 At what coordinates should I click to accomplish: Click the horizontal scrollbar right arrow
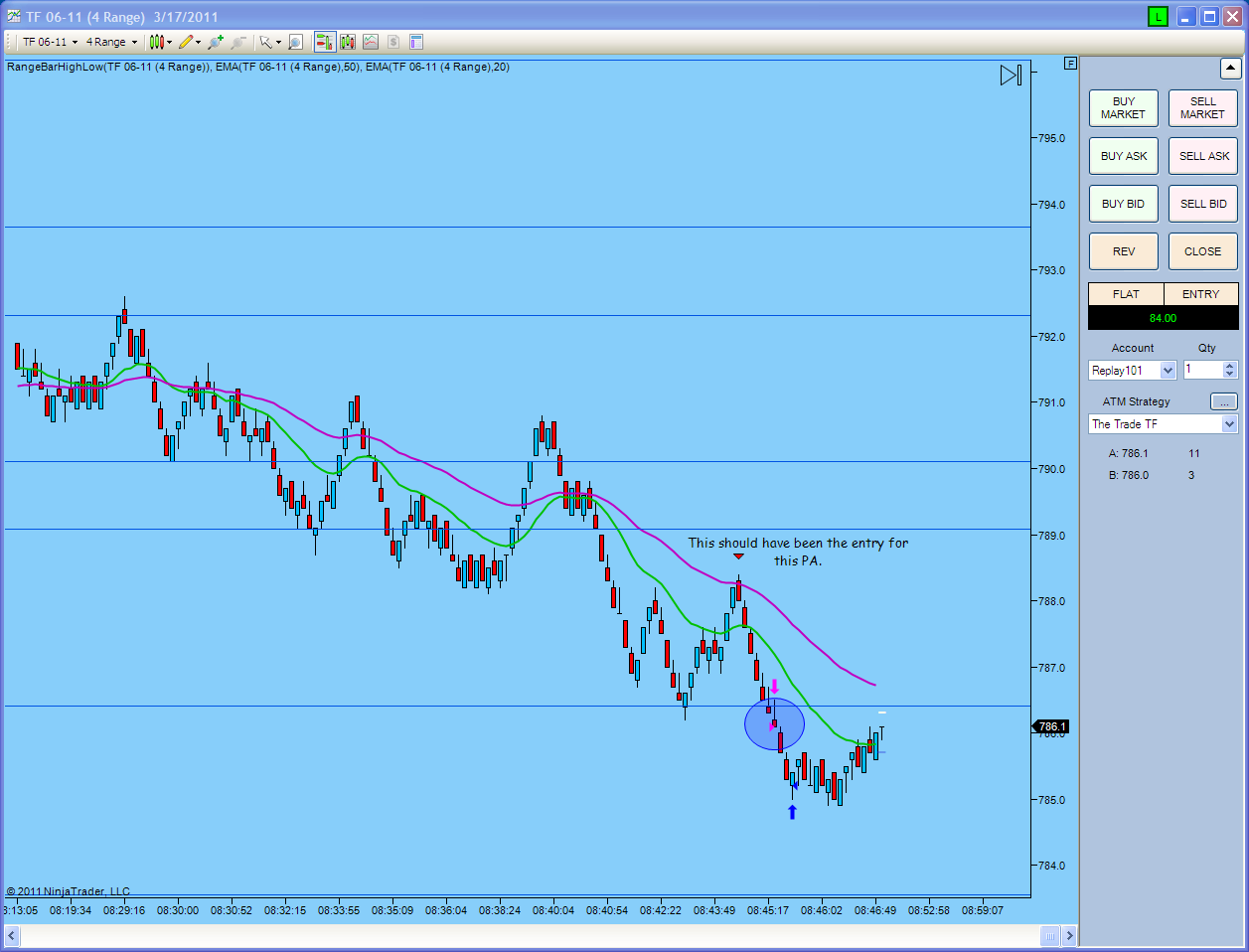click(1069, 935)
